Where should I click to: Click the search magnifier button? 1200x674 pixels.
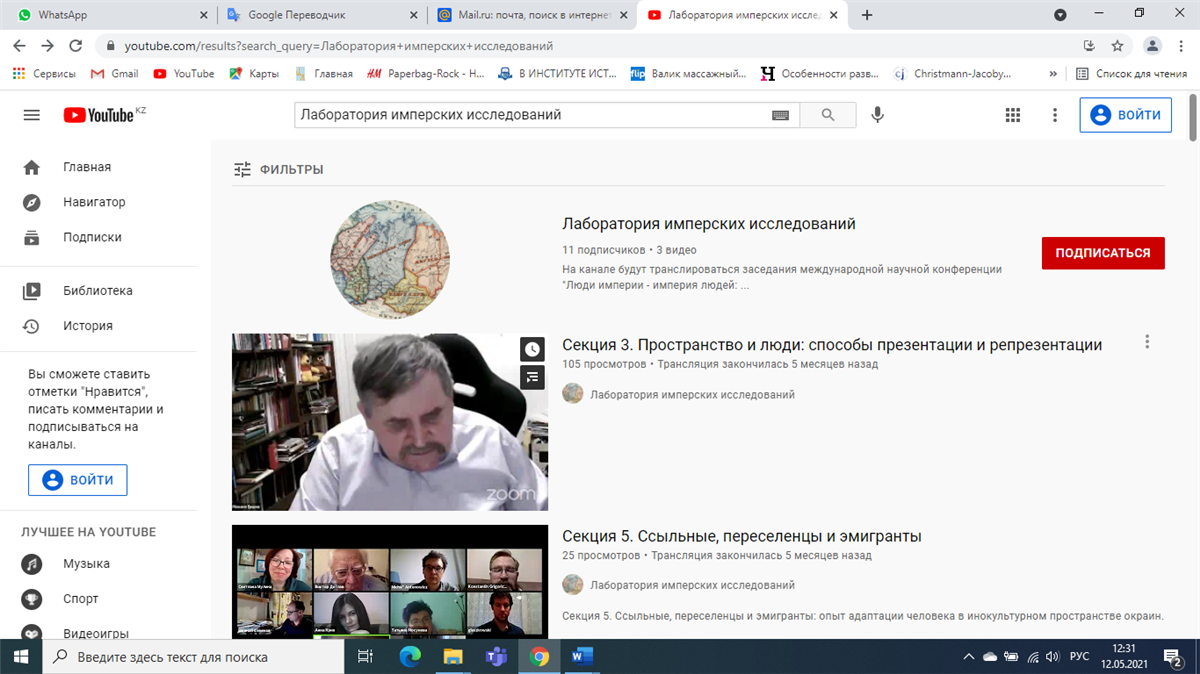(827, 115)
